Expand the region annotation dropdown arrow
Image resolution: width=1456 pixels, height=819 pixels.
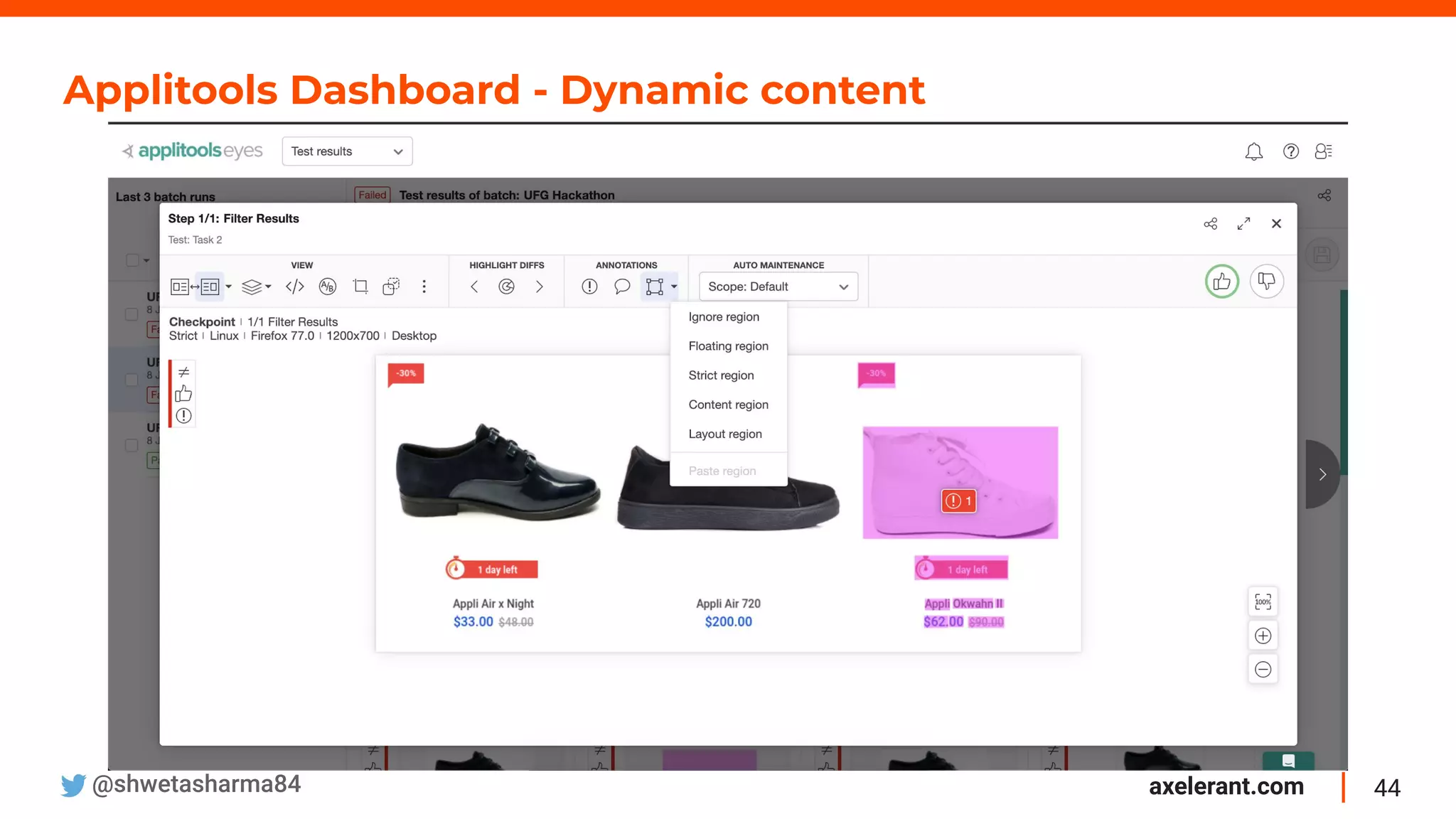673,287
